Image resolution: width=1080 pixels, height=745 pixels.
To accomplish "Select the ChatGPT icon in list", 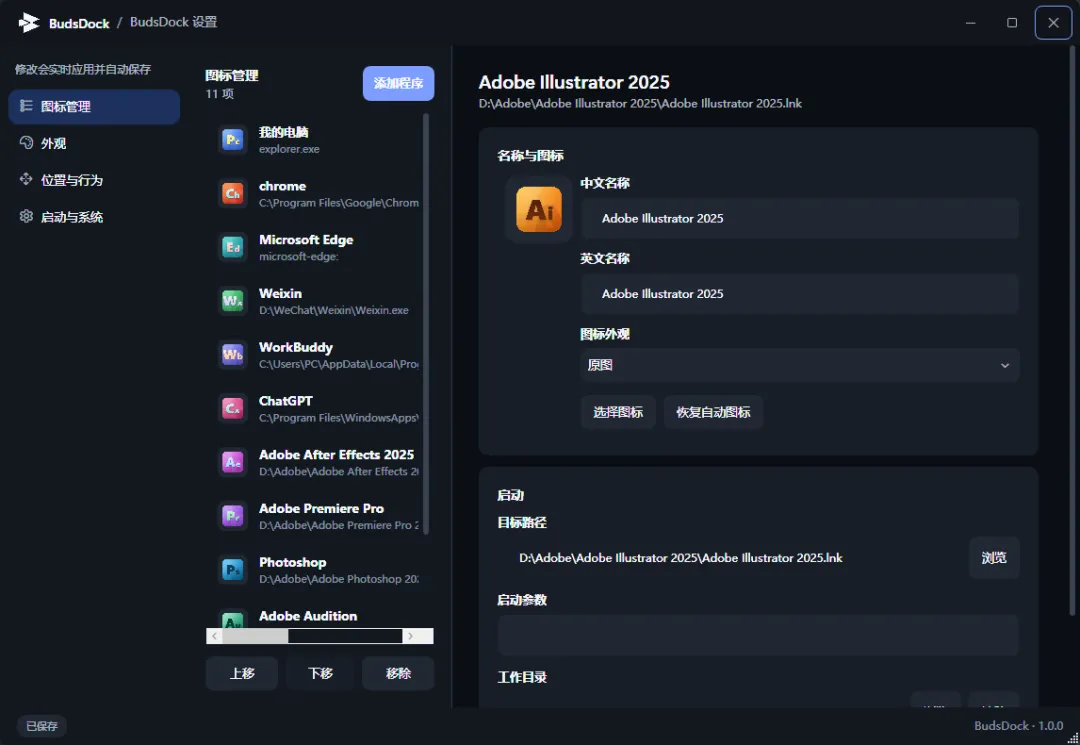I will [x=233, y=408].
